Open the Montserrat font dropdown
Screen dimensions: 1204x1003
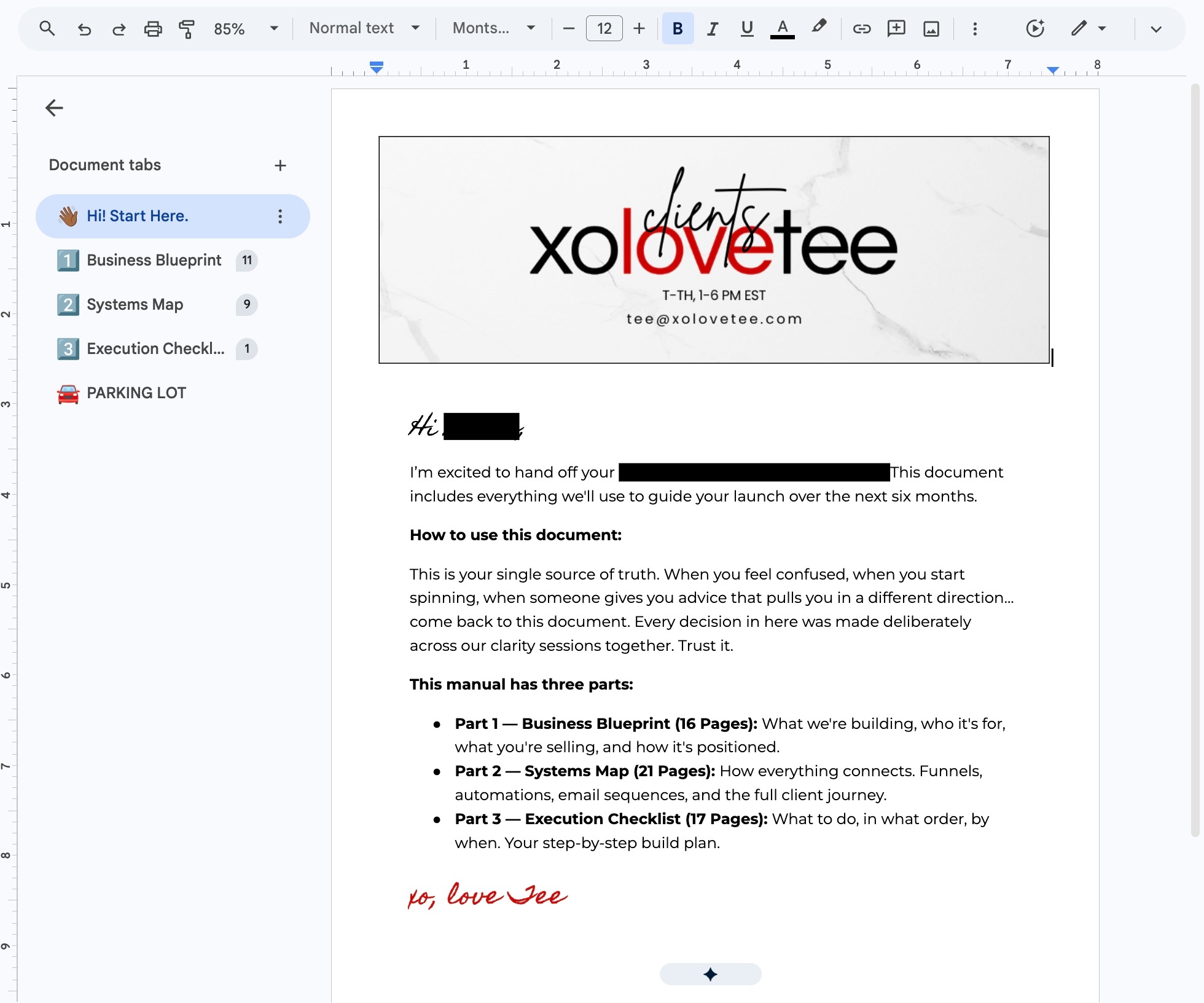pos(493,28)
